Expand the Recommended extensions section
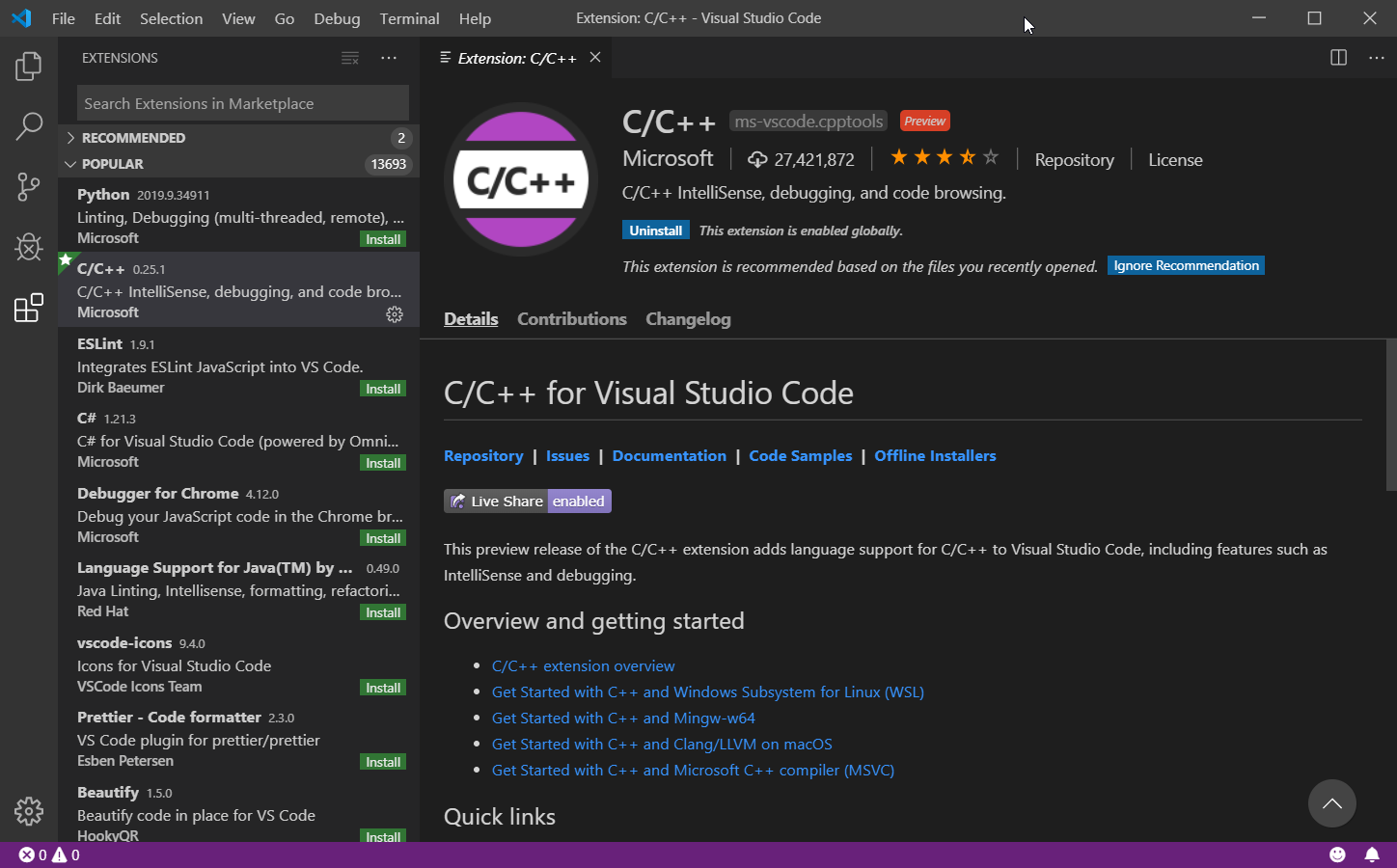The height and width of the screenshot is (868, 1397). click(x=133, y=138)
